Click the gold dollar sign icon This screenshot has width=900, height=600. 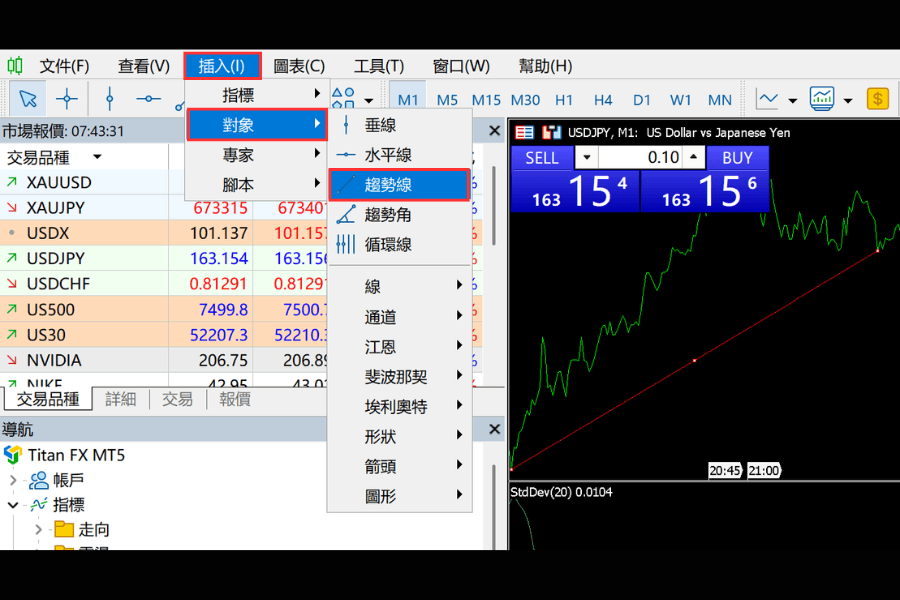point(878,99)
